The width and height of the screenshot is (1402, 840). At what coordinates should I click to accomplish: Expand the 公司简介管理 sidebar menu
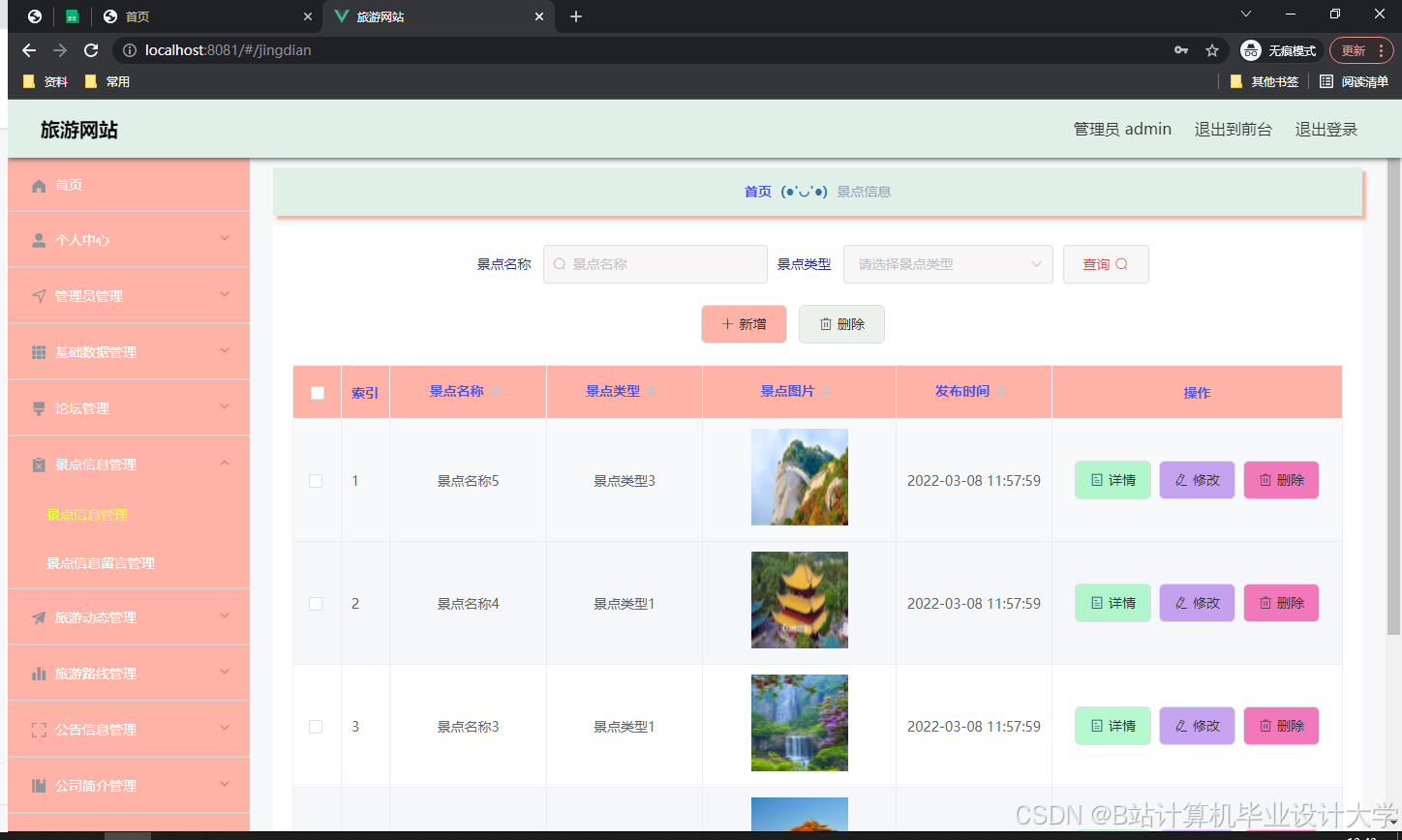click(x=225, y=784)
